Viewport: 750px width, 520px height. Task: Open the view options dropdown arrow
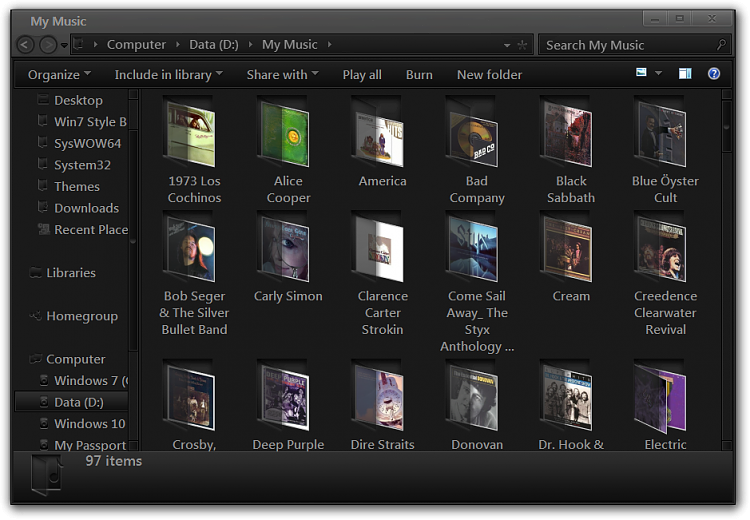pyautogui.click(x=659, y=73)
